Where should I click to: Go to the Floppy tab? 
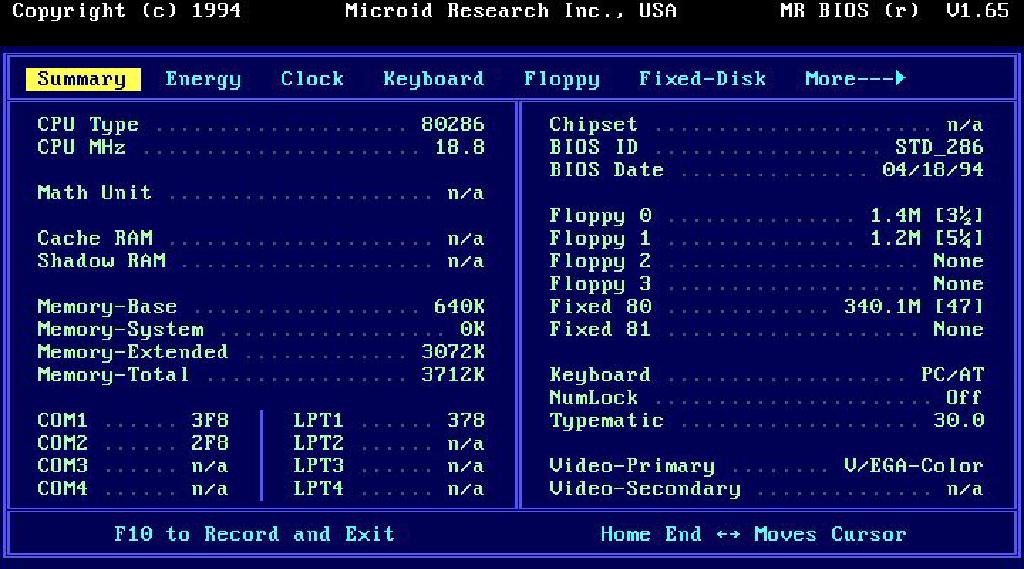point(562,79)
